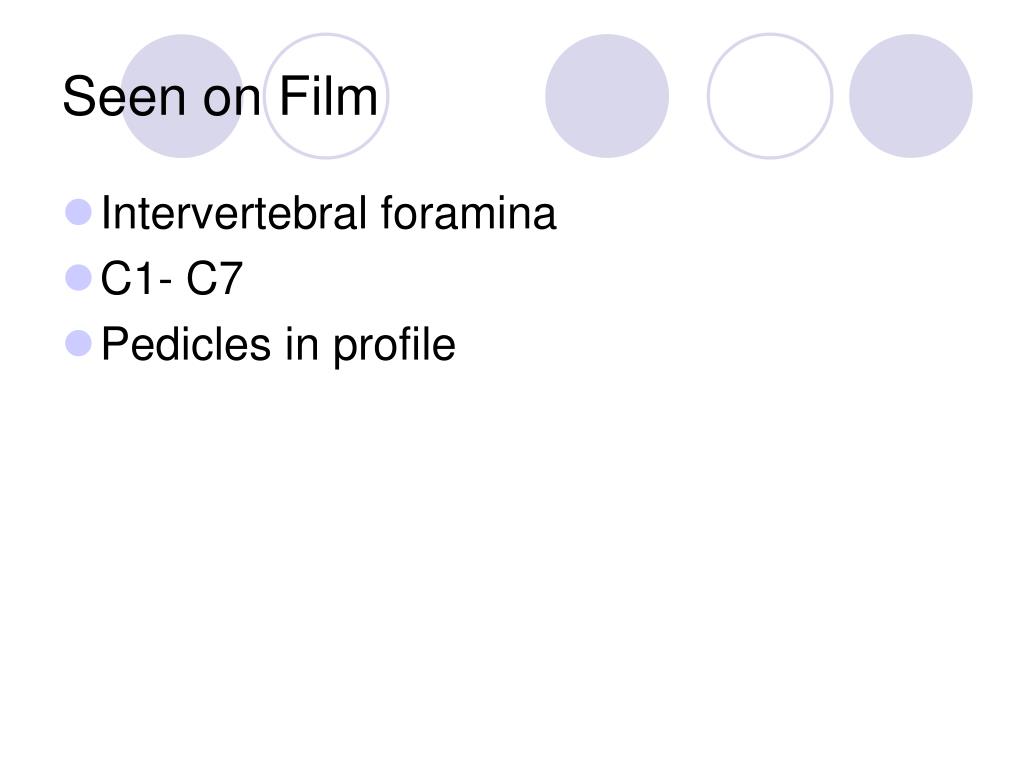The width and height of the screenshot is (1024, 768).
Task: Select the 'Seen on Film' slide title
Action: pos(220,97)
